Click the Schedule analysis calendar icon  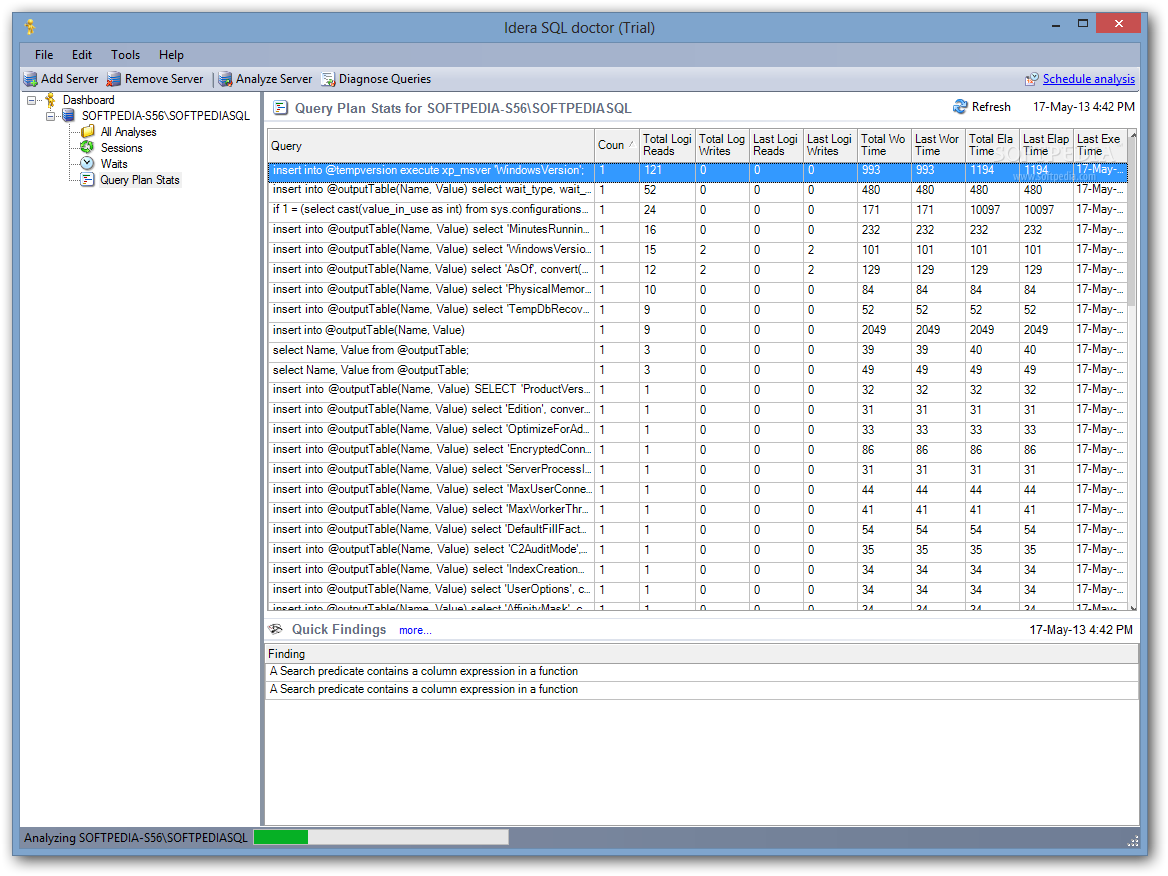pos(1032,79)
